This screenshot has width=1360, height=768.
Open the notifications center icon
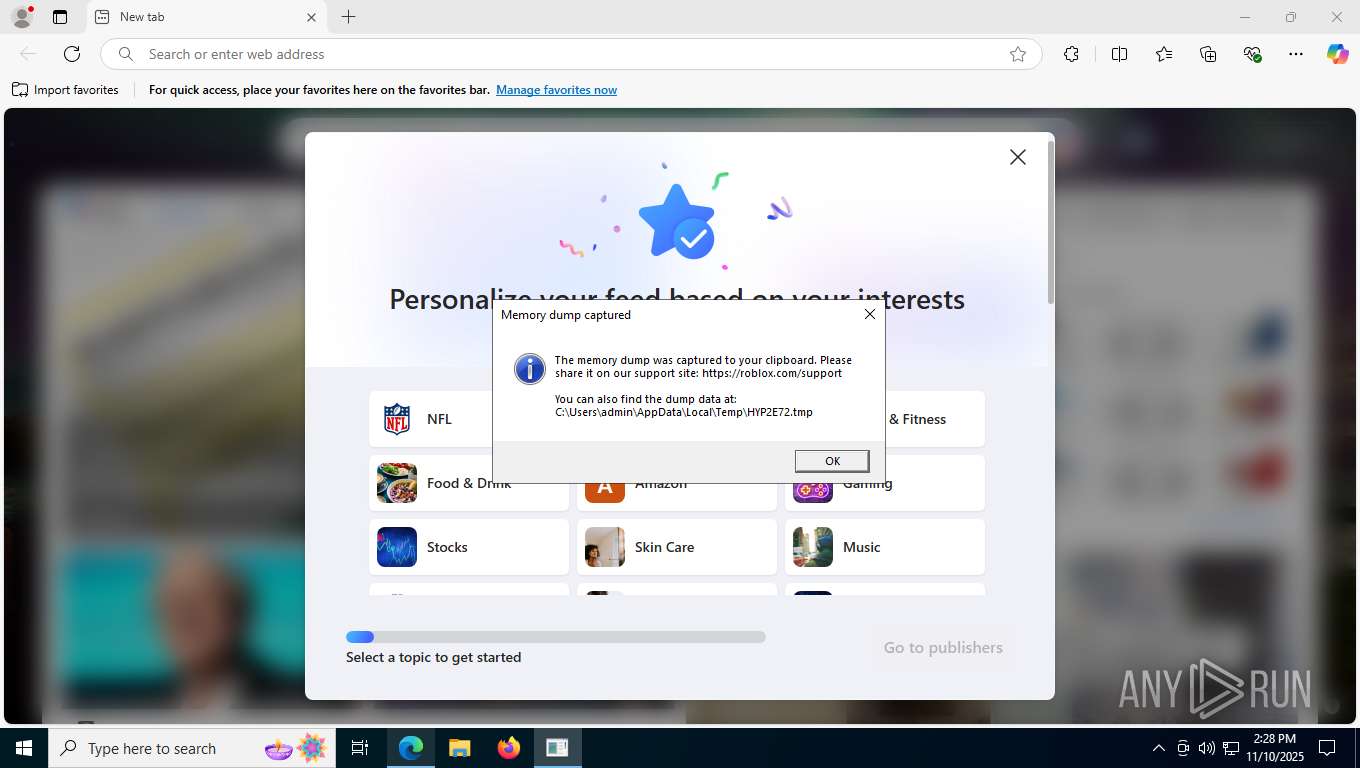pyautogui.click(x=1327, y=748)
